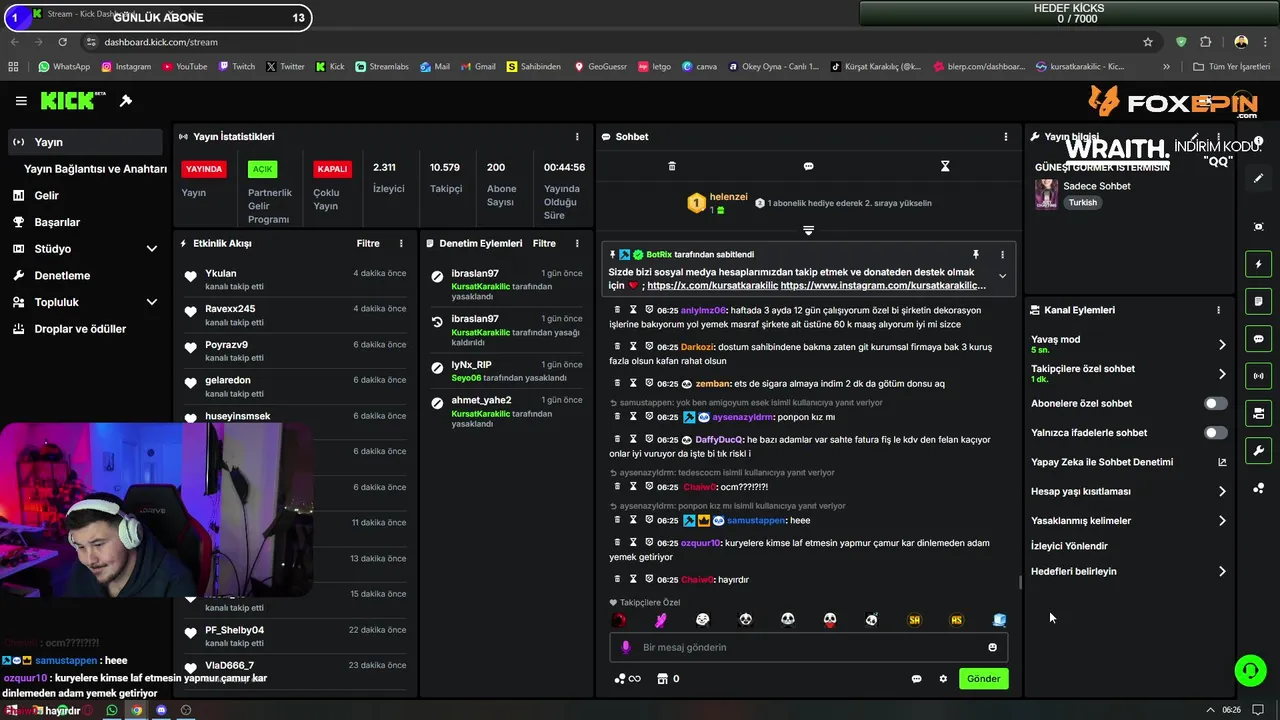Collapse leaderboard with the down-arrow handle
The image size is (1280, 720).
(x=808, y=230)
